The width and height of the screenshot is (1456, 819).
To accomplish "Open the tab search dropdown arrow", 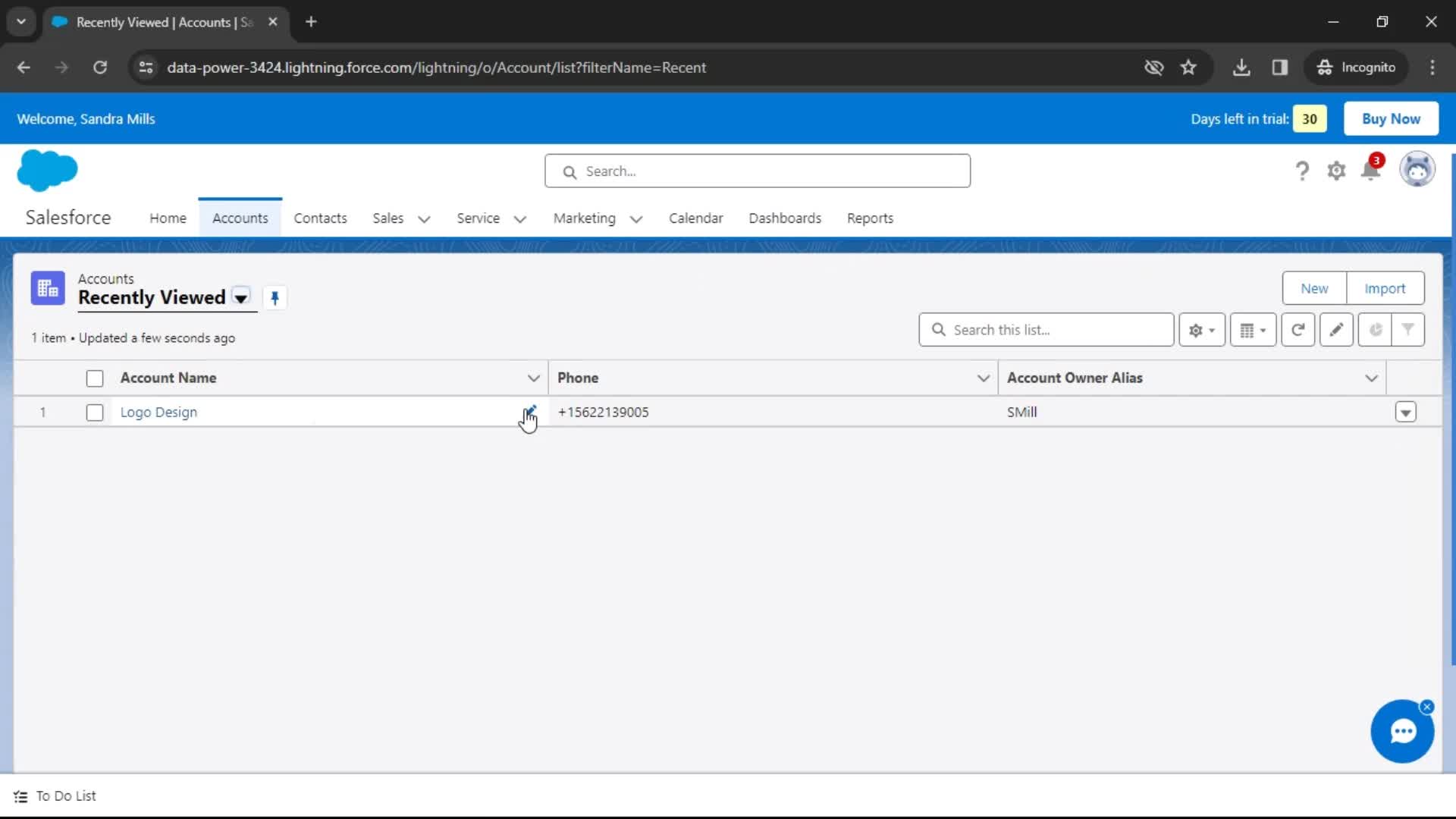I will (x=21, y=22).
